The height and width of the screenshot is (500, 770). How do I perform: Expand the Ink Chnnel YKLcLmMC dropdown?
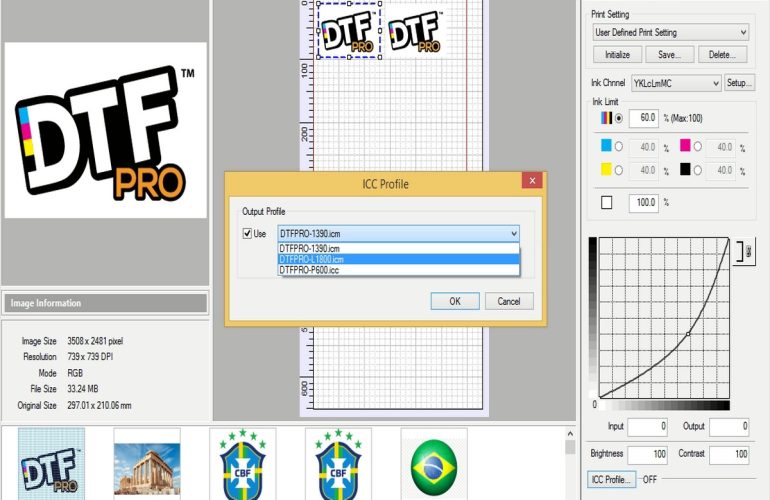(676, 83)
